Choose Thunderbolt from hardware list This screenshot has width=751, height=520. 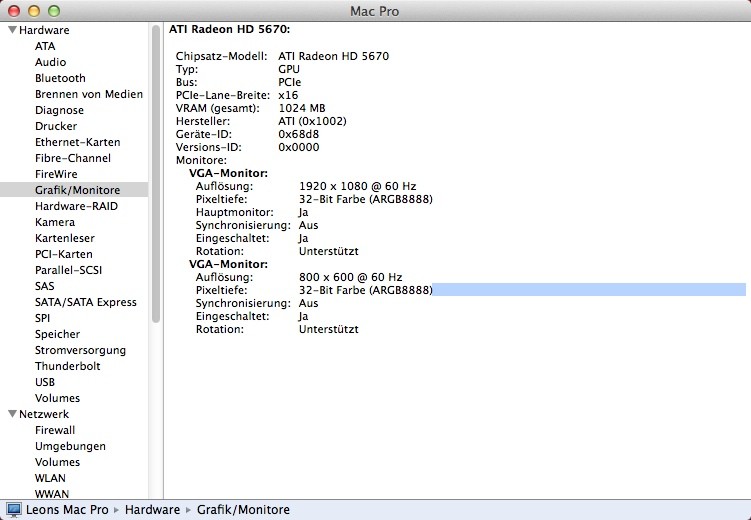click(x=67, y=366)
